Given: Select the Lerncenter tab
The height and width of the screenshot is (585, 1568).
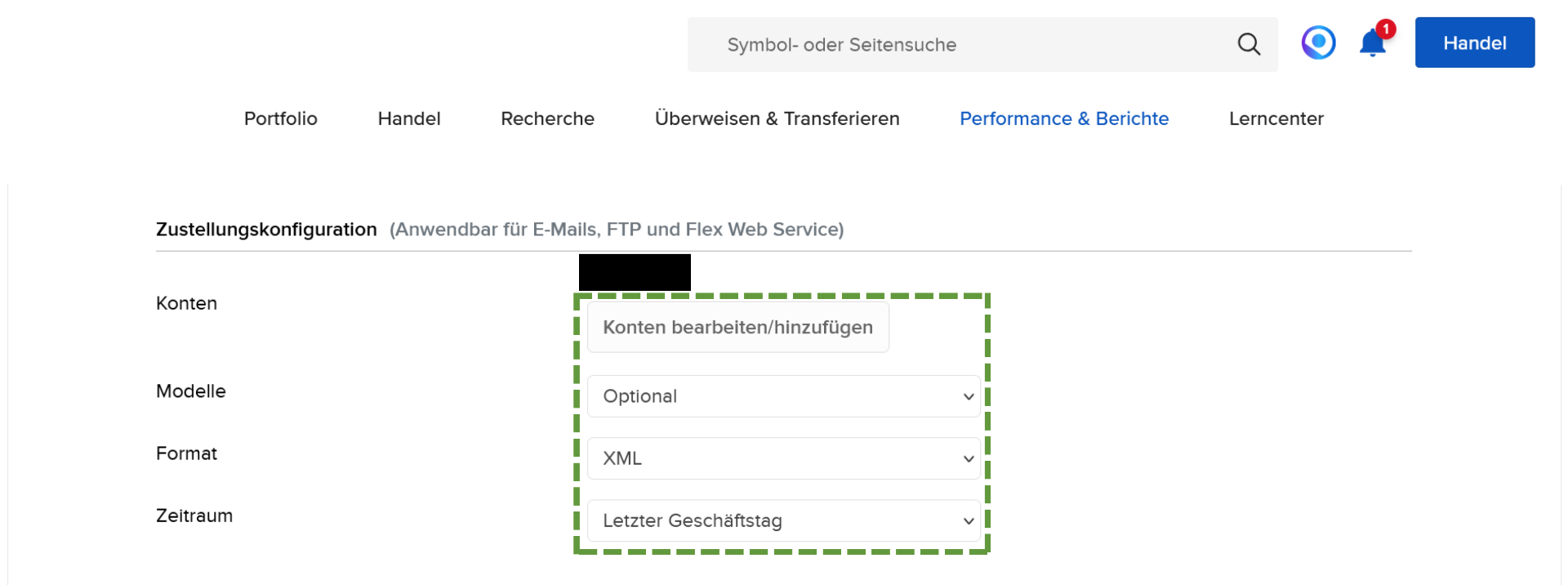Looking at the screenshot, I should [1276, 118].
